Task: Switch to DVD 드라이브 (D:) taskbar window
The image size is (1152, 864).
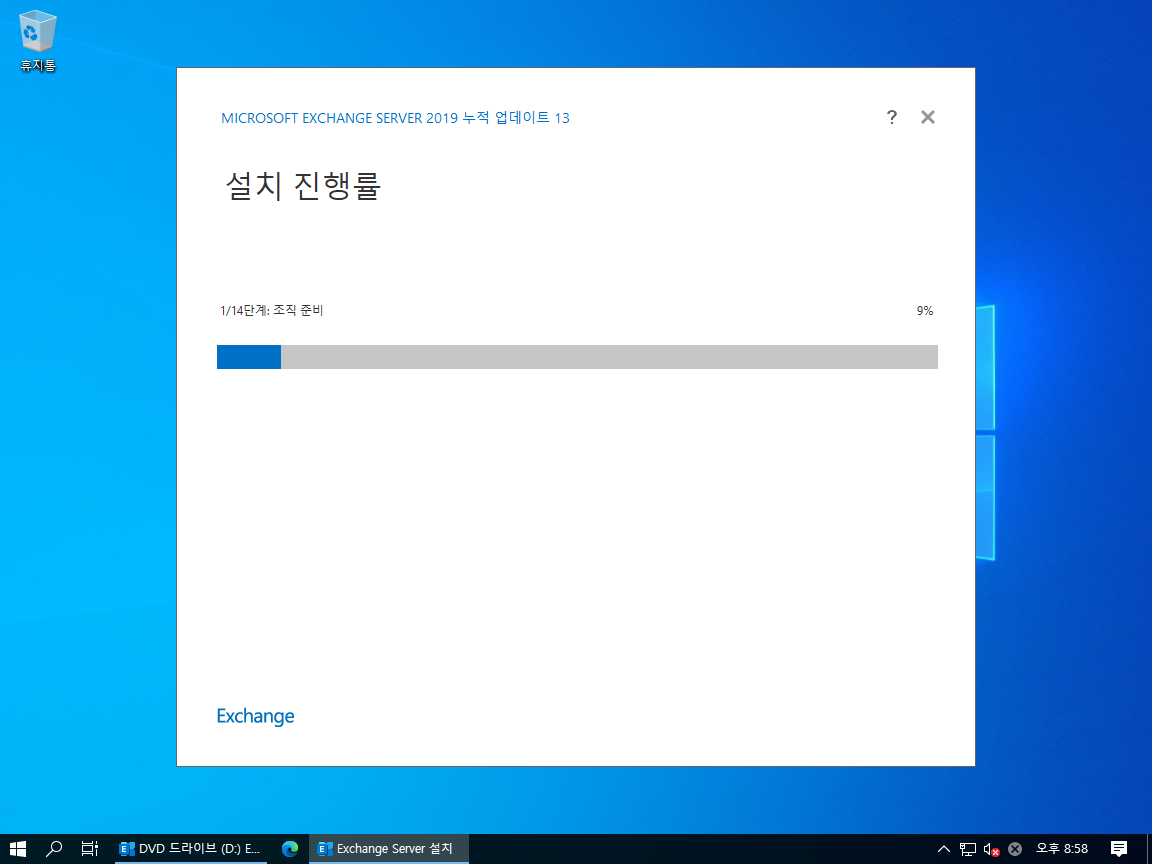Action: coord(191,849)
